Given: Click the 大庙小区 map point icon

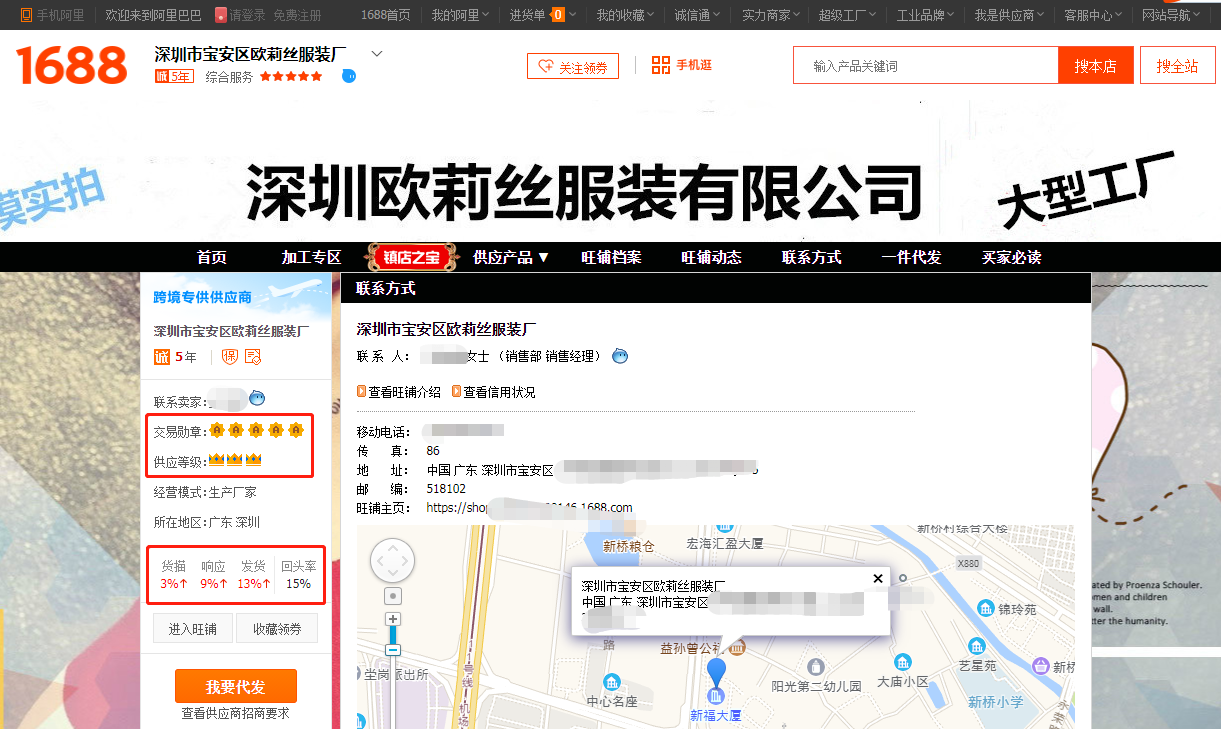Looking at the screenshot, I should pos(903,662).
